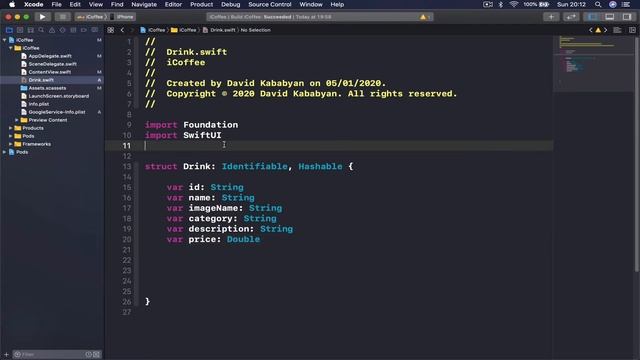Add an editor split on the right
Image resolution: width=640 pixels, height=360 pixels.
pos(632,30)
